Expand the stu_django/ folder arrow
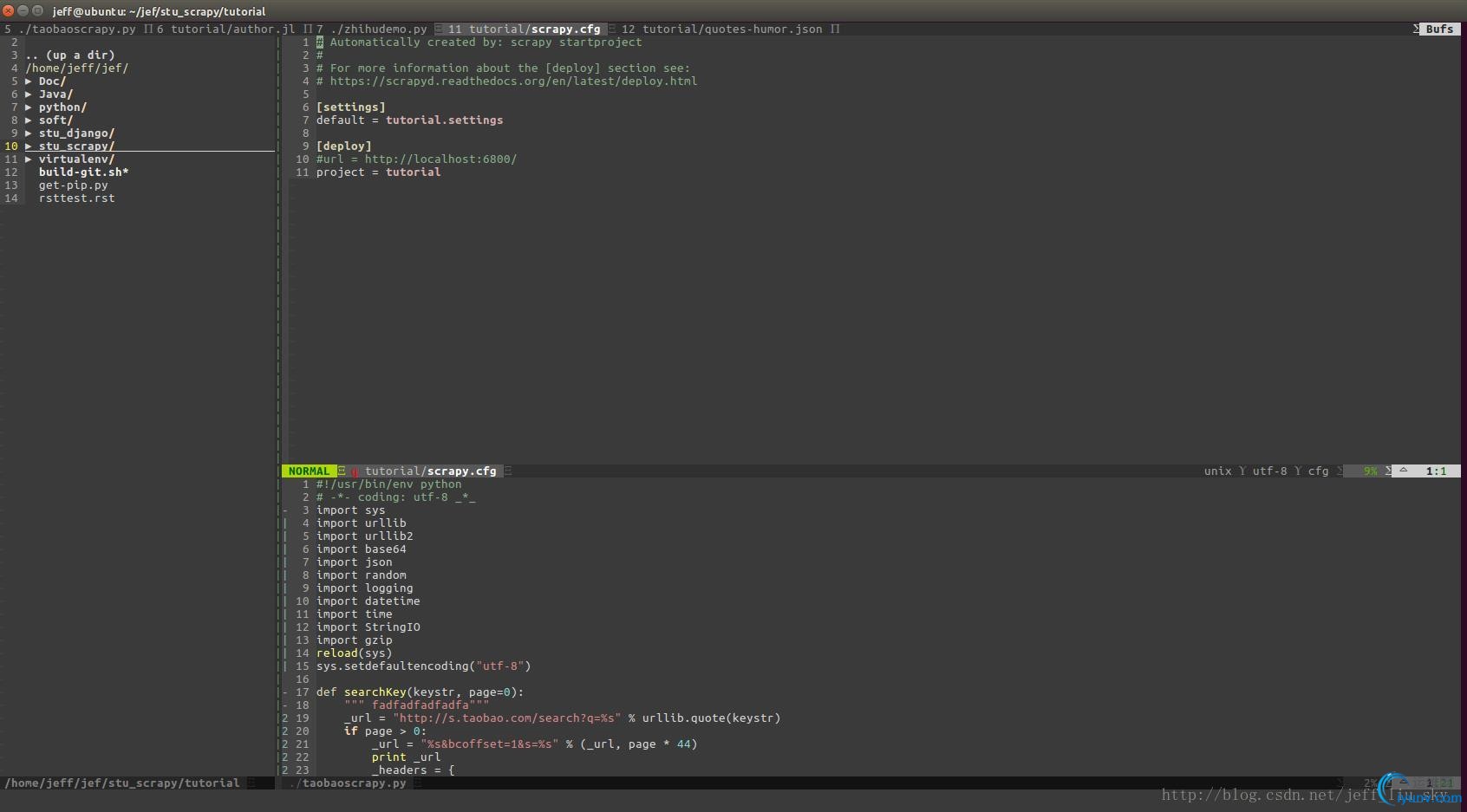The image size is (1467, 812). 29,133
